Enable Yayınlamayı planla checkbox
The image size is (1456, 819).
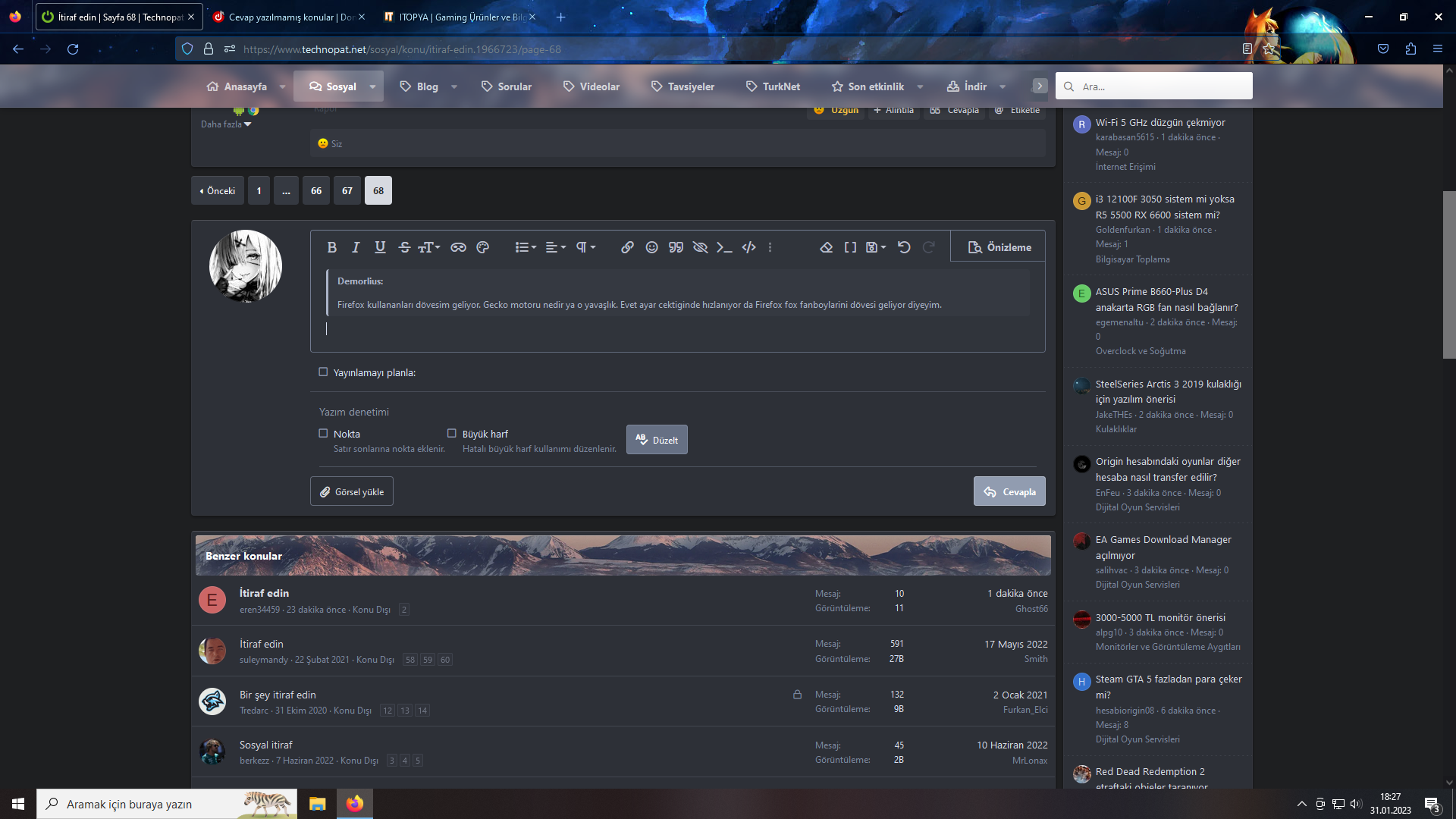(323, 372)
